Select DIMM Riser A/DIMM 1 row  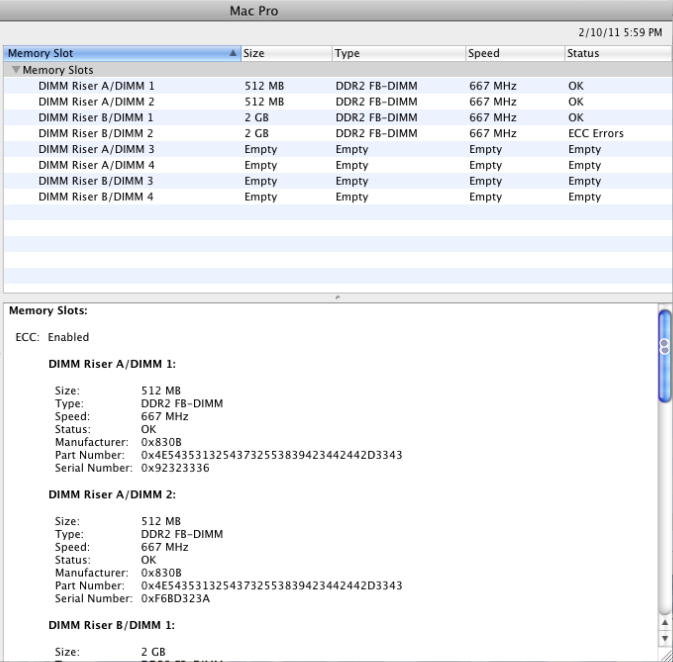[337, 86]
